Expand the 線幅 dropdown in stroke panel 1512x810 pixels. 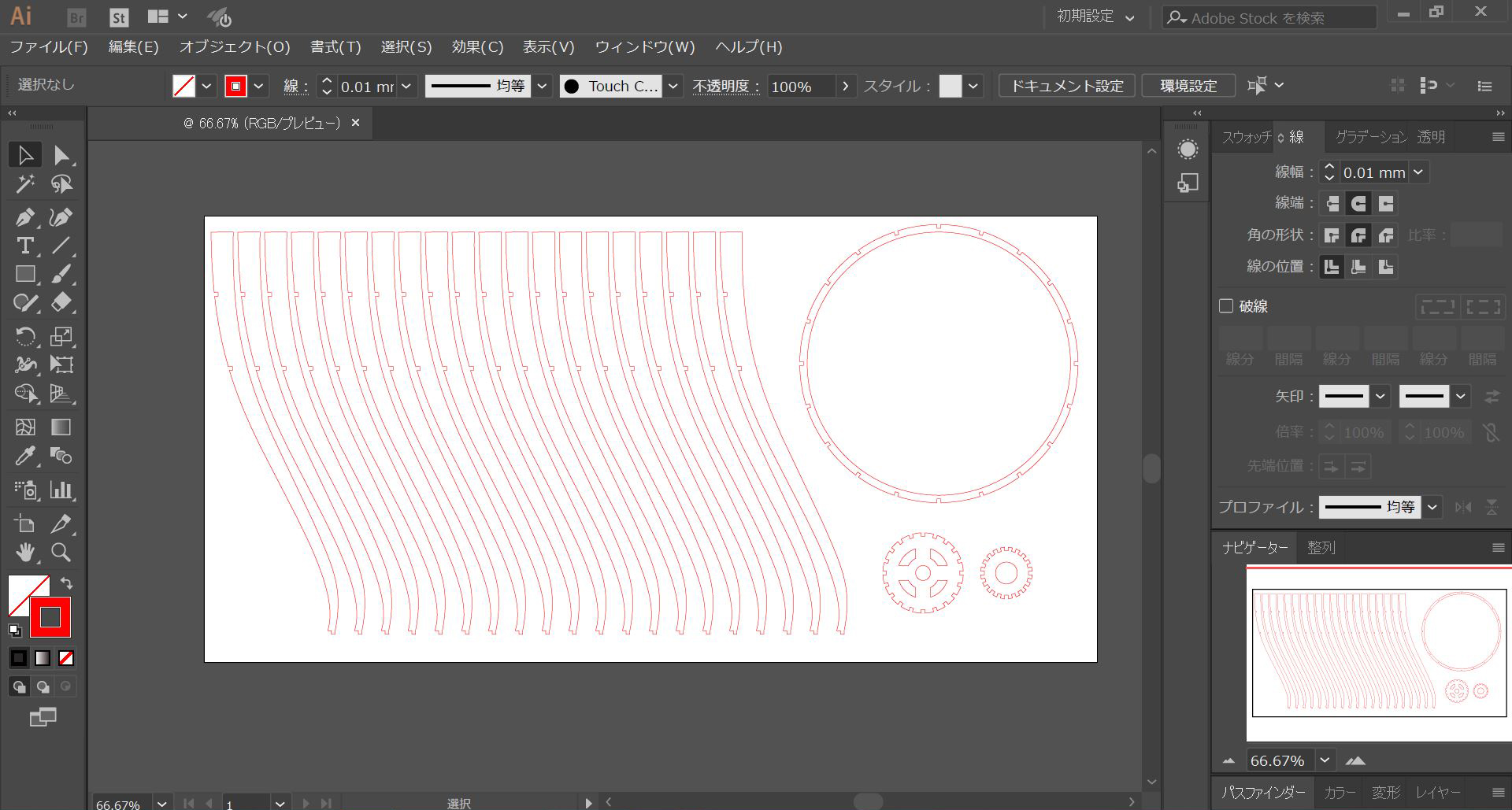coord(1418,172)
